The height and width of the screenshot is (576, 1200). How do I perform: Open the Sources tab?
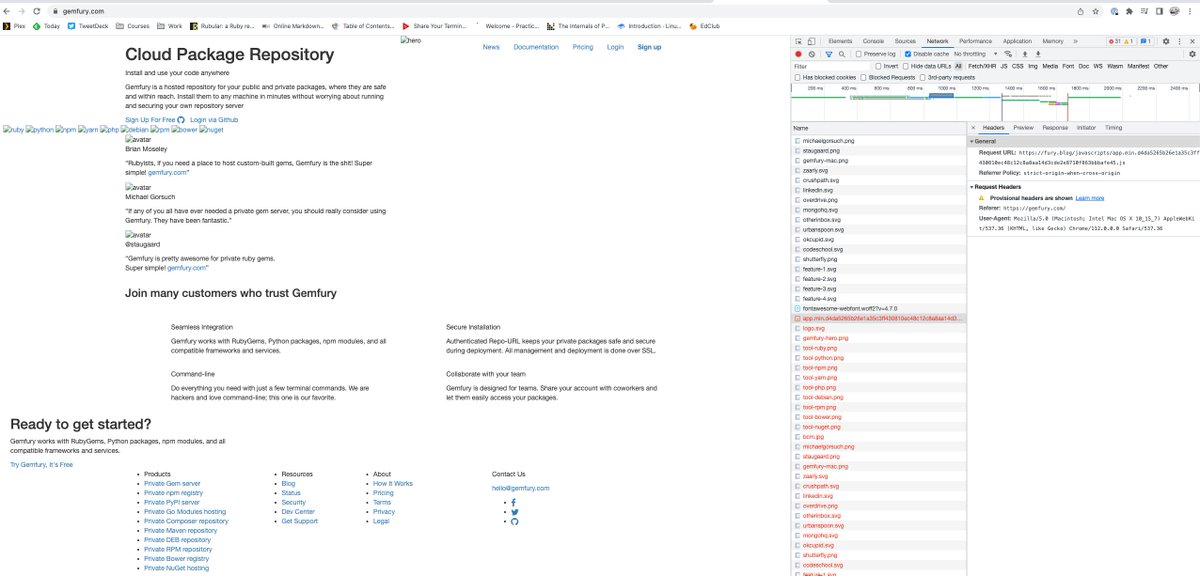click(x=905, y=41)
